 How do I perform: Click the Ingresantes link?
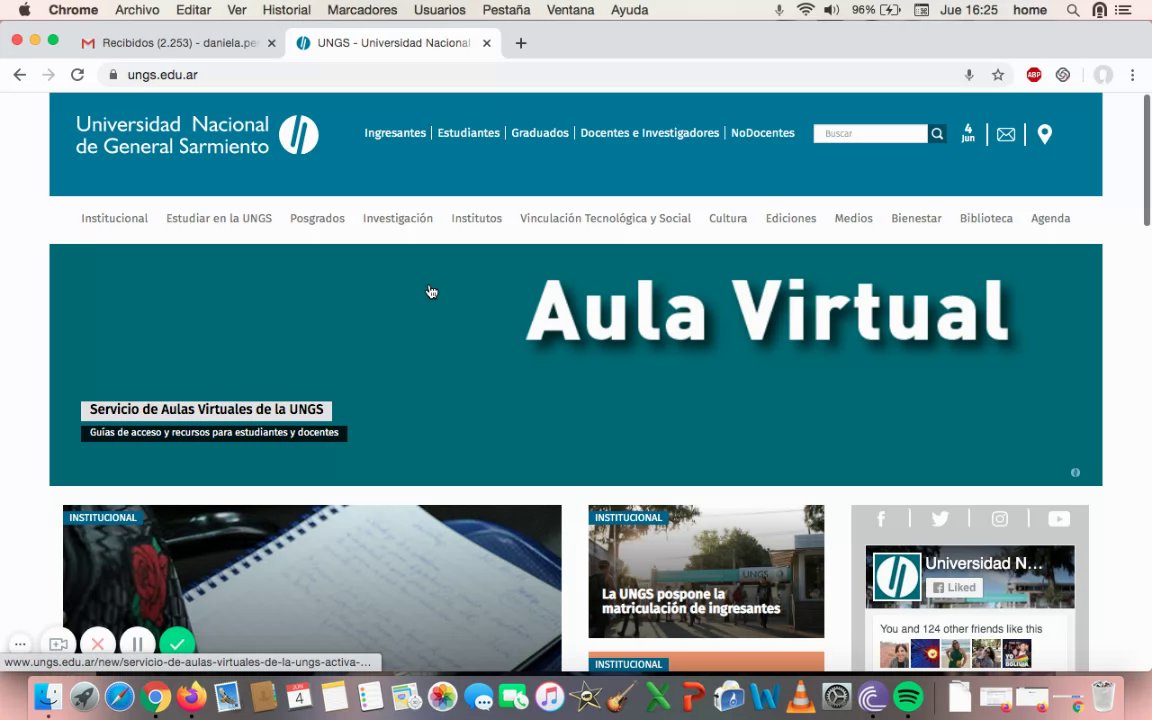click(x=395, y=133)
